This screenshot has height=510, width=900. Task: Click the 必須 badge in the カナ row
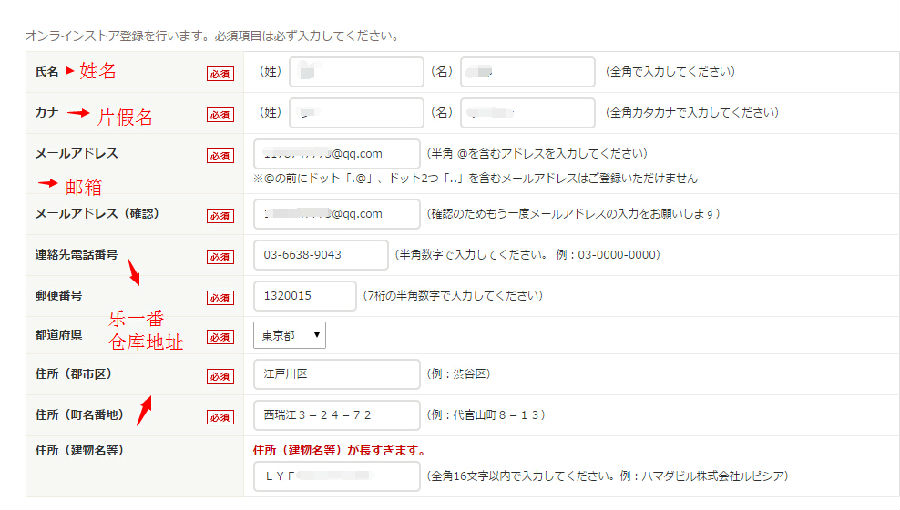(220, 114)
